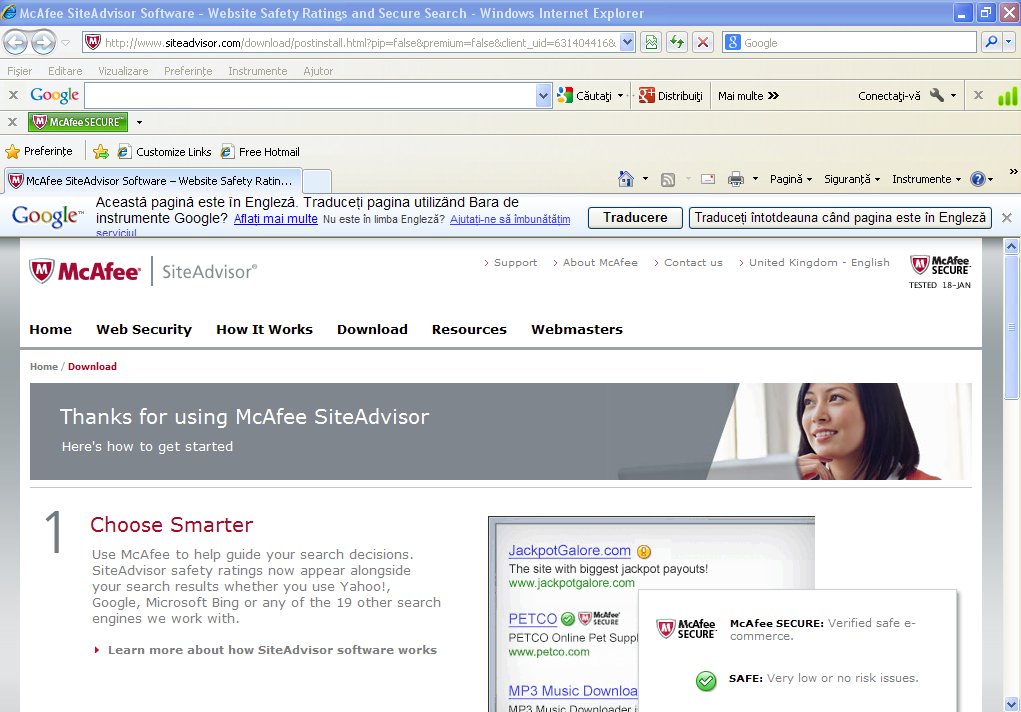Viewport: 1021px width, 712px height.
Task: Open the How It Works nav item
Action: pos(264,330)
